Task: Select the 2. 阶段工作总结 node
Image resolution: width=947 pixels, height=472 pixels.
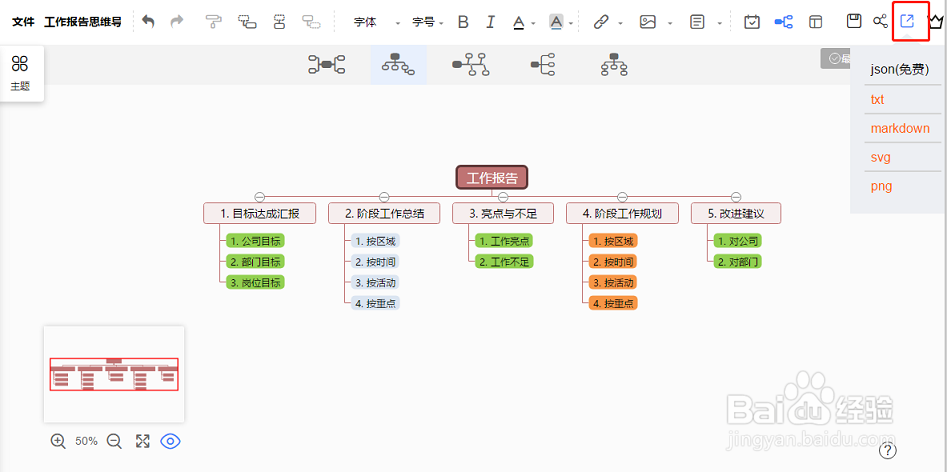Action: click(385, 213)
